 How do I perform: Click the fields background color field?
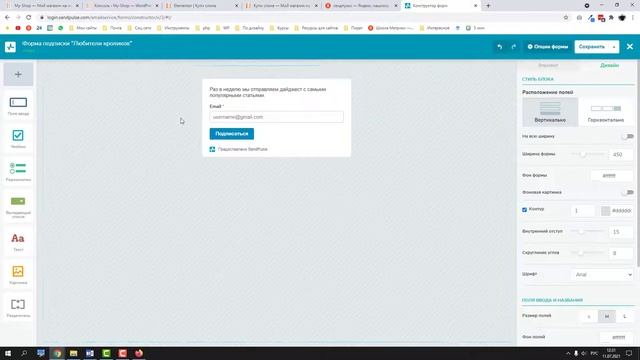click(617, 337)
